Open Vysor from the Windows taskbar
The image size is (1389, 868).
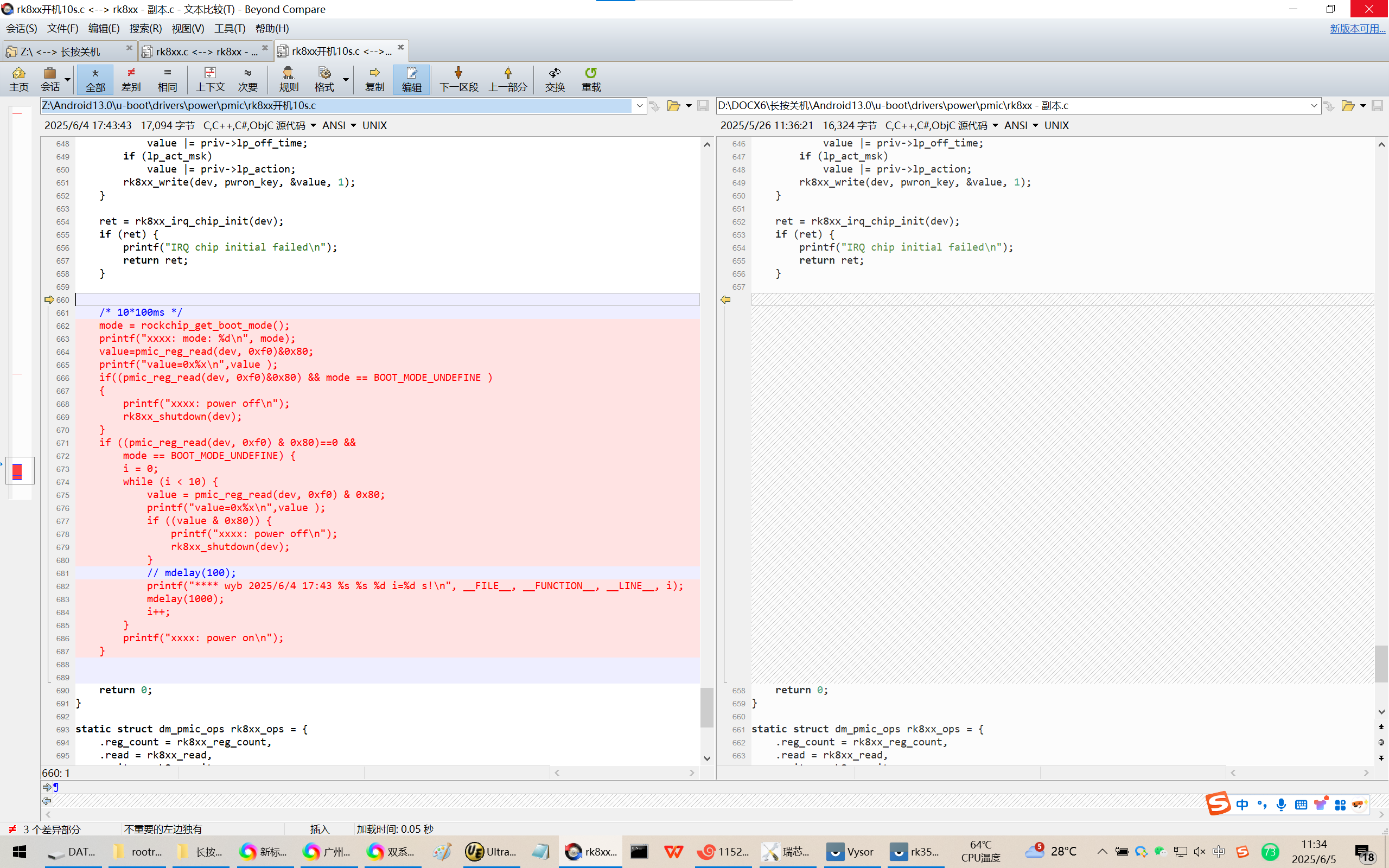tap(851, 851)
